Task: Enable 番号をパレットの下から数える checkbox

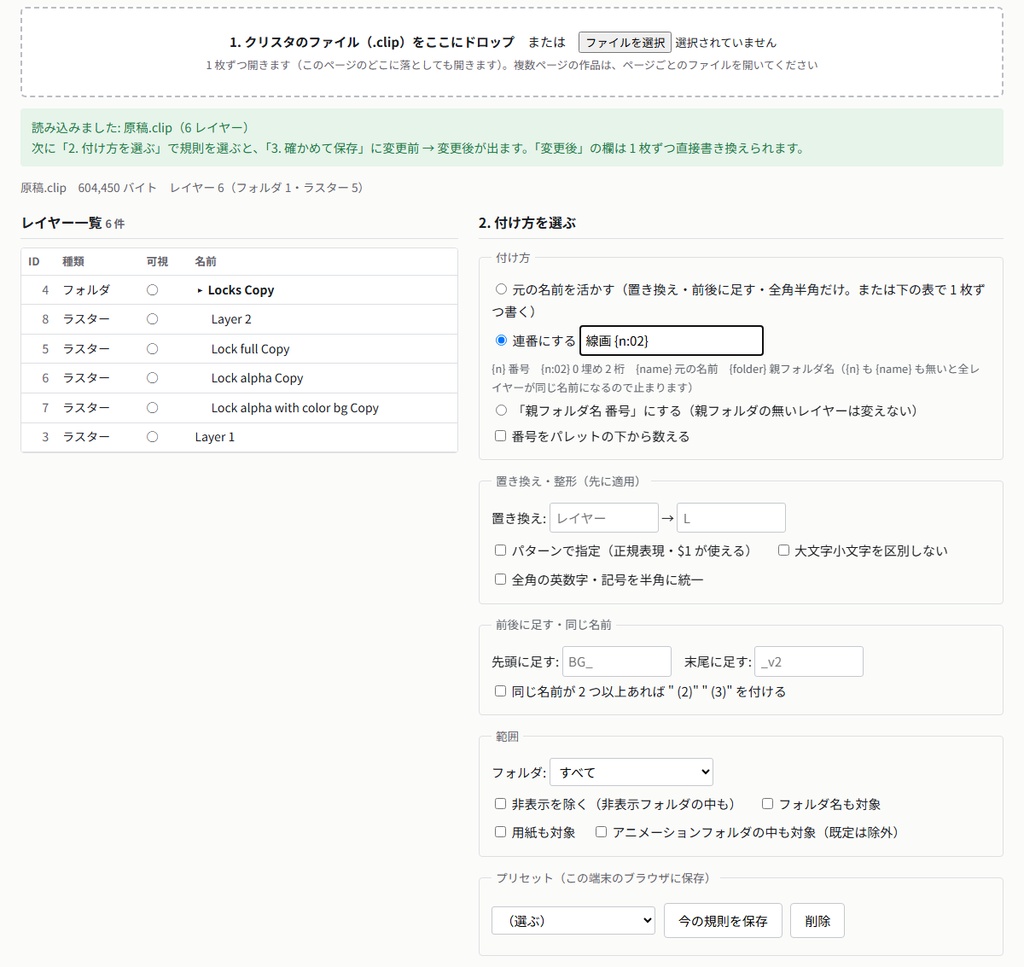Action: coord(500,436)
